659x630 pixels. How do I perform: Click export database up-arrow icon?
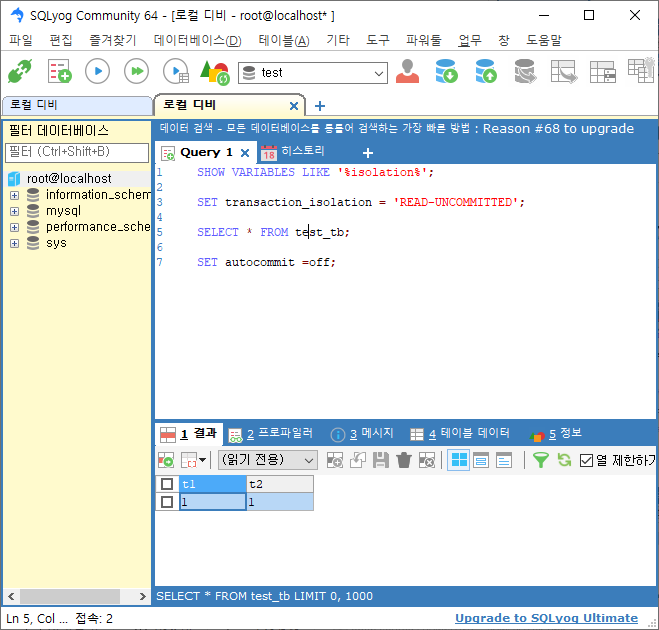486,71
